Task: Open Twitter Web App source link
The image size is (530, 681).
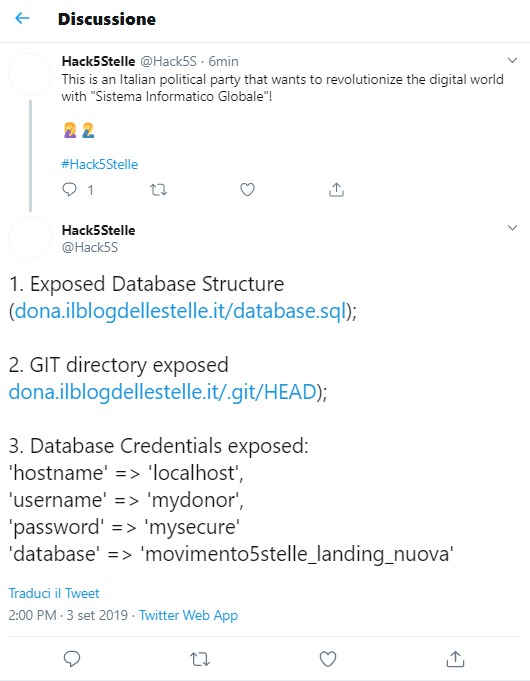Action: click(x=189, y=615)
